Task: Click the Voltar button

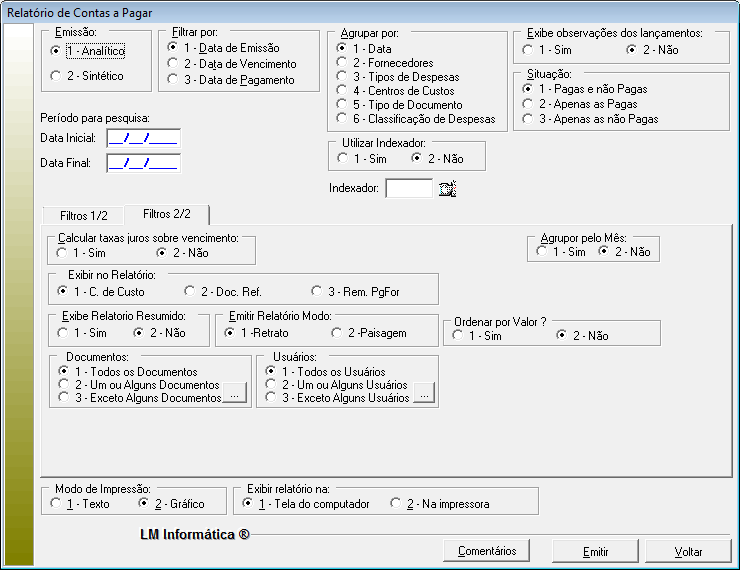Action: [688, 551]
